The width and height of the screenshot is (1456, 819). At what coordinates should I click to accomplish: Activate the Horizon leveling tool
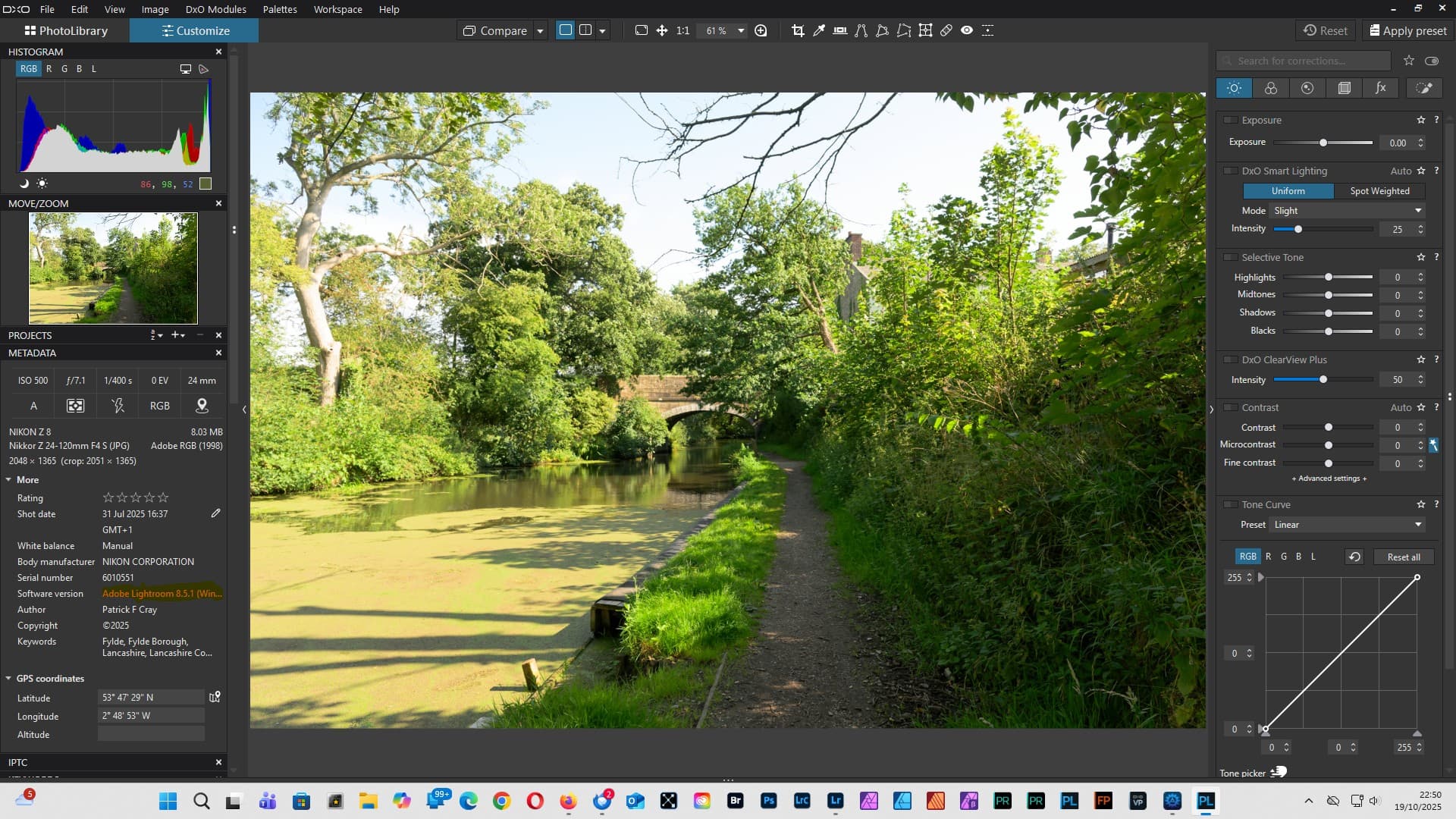pyautogui.click(x=840, y=30)
